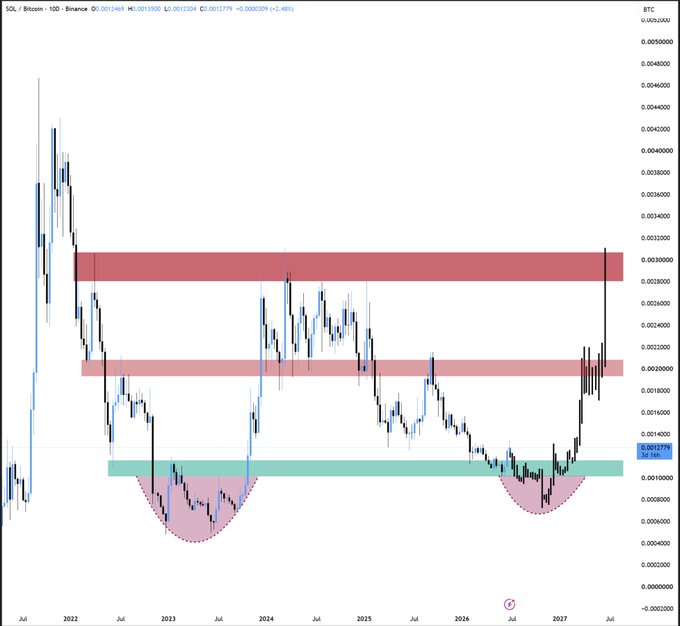Click the 0.0042000 price scale label
The image size is (680, 626).
pos(657,129)
